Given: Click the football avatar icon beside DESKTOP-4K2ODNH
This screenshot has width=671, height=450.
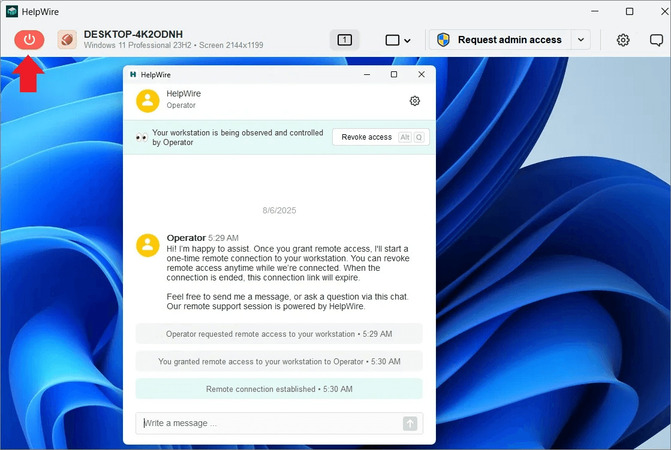Looking at the screenshot, I should point(67,40).
